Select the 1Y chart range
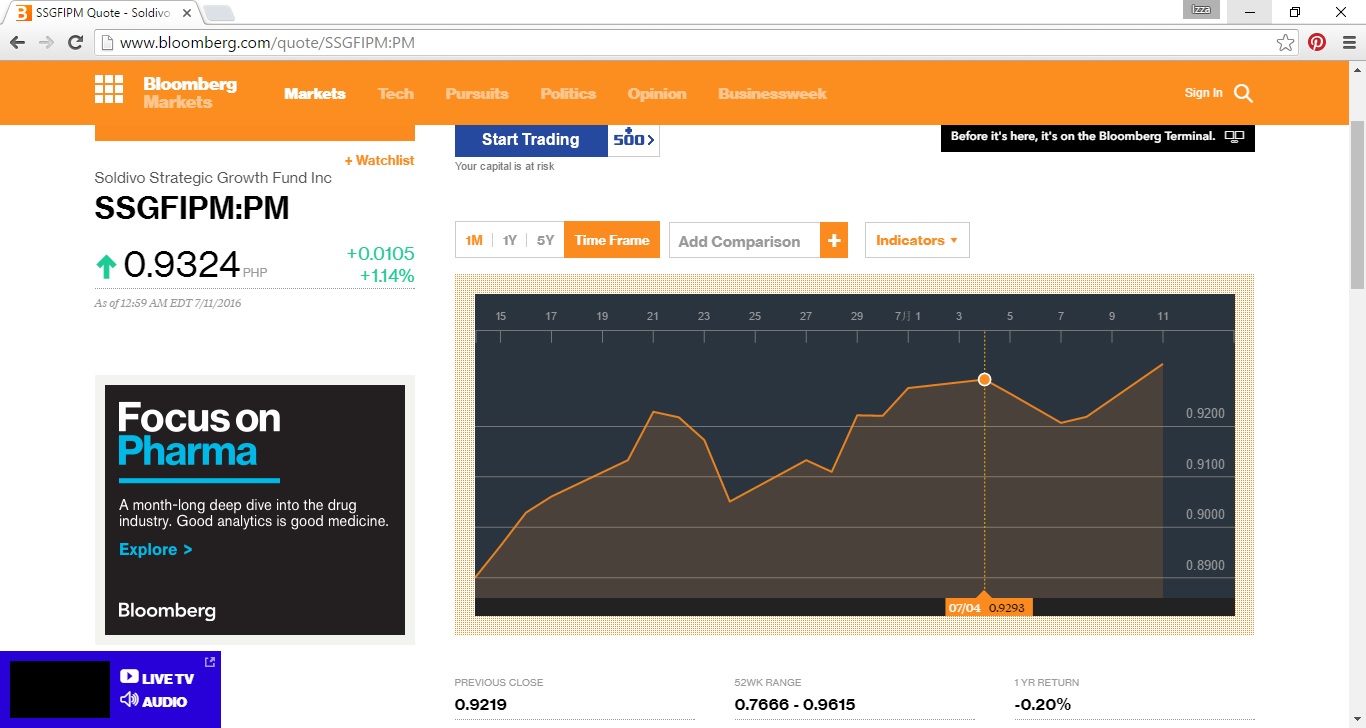This screenshot has width=1366, height=728. pos(510,240)
